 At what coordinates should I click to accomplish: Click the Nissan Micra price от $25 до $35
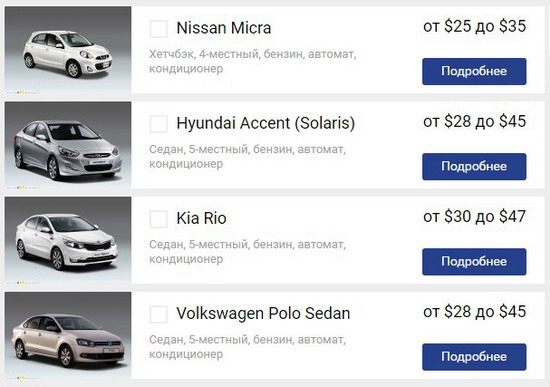point(475,26)
